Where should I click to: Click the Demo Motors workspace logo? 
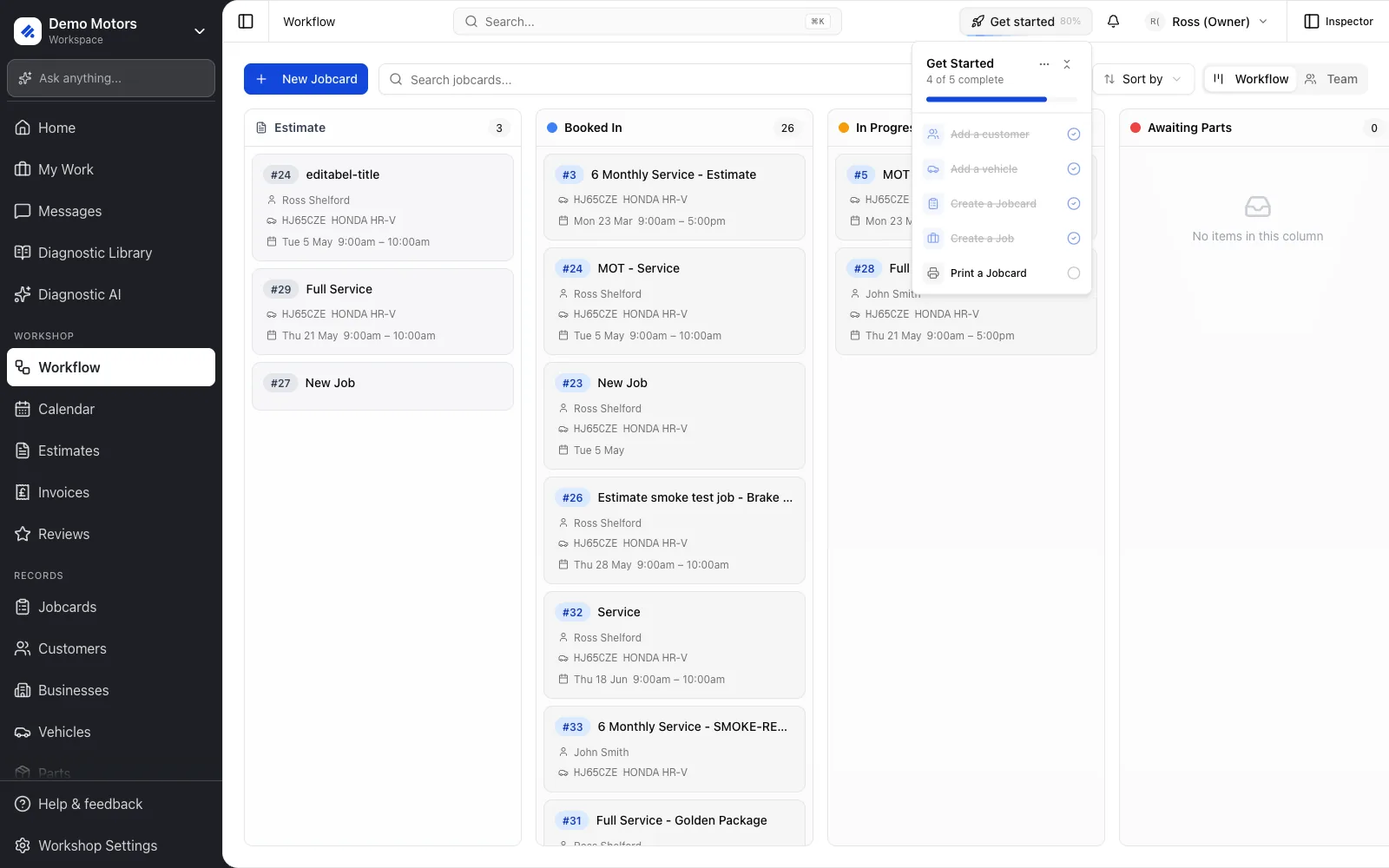28,31
